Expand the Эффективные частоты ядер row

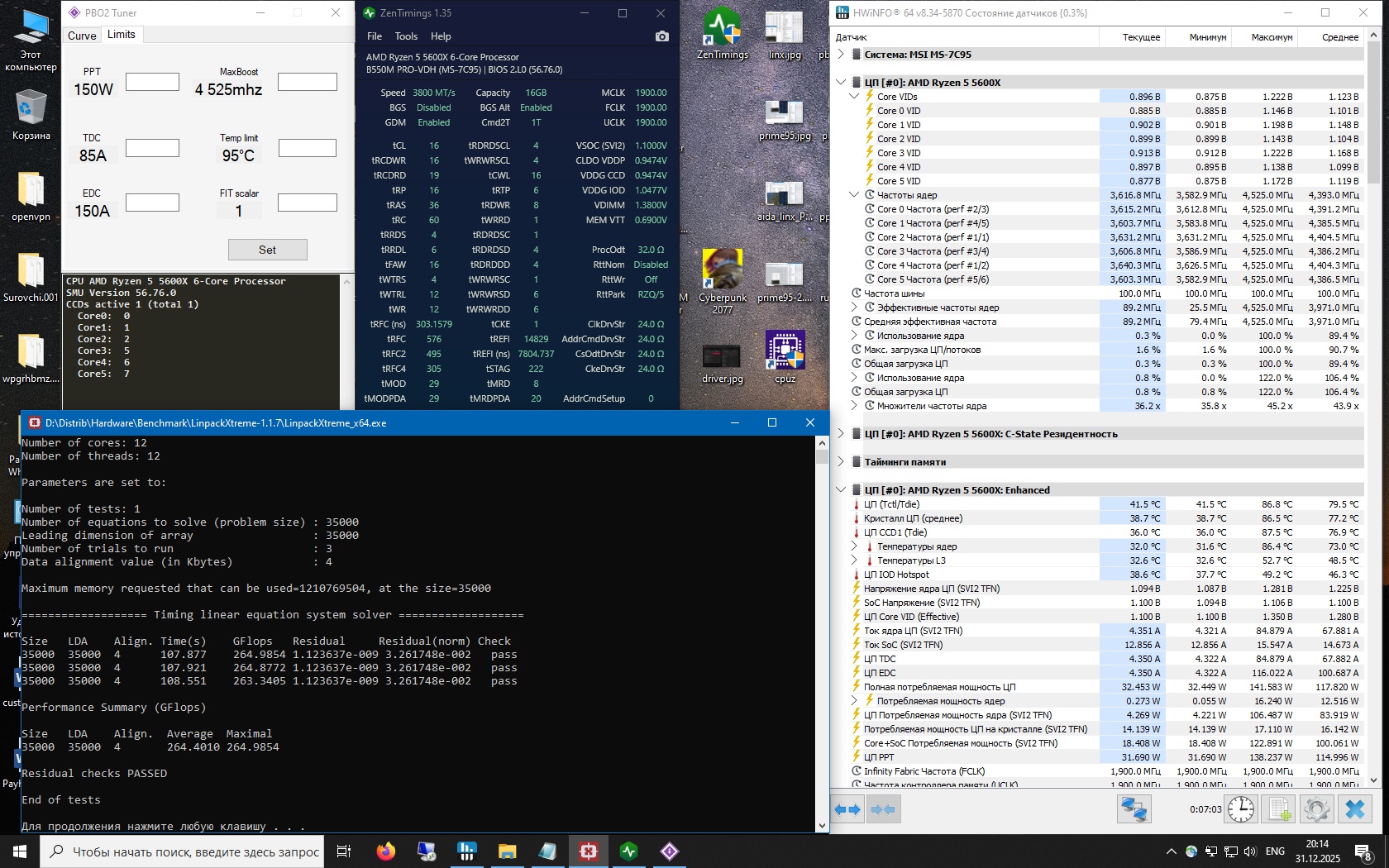[854, 308]
